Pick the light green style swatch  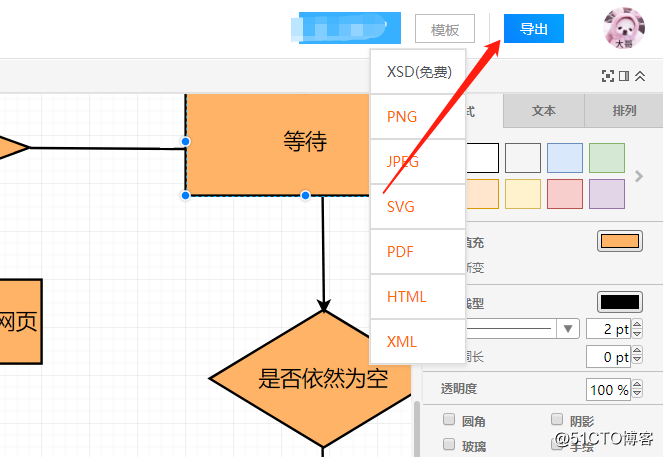tap(607, 158)
